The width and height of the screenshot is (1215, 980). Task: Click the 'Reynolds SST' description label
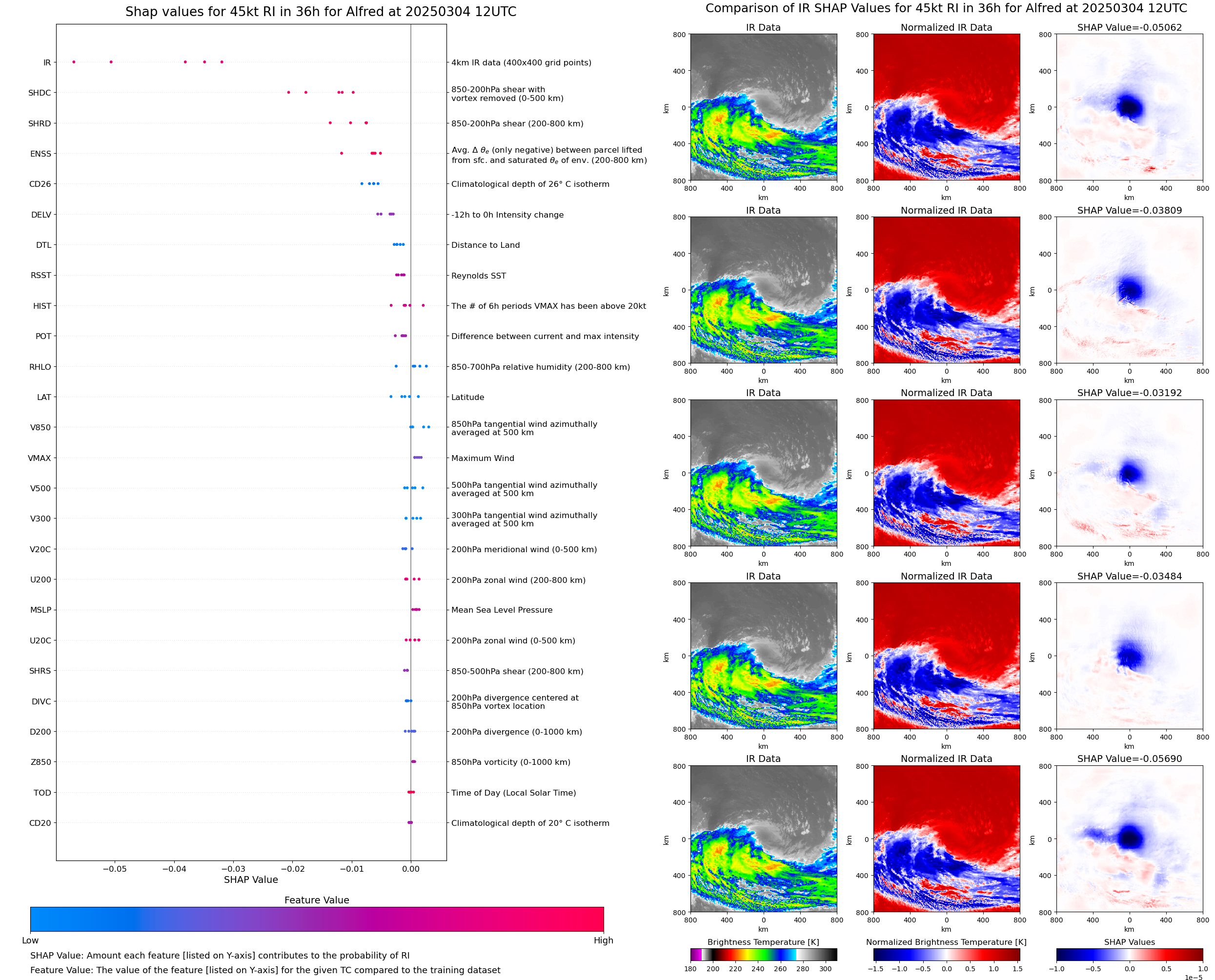pos(478,276)
